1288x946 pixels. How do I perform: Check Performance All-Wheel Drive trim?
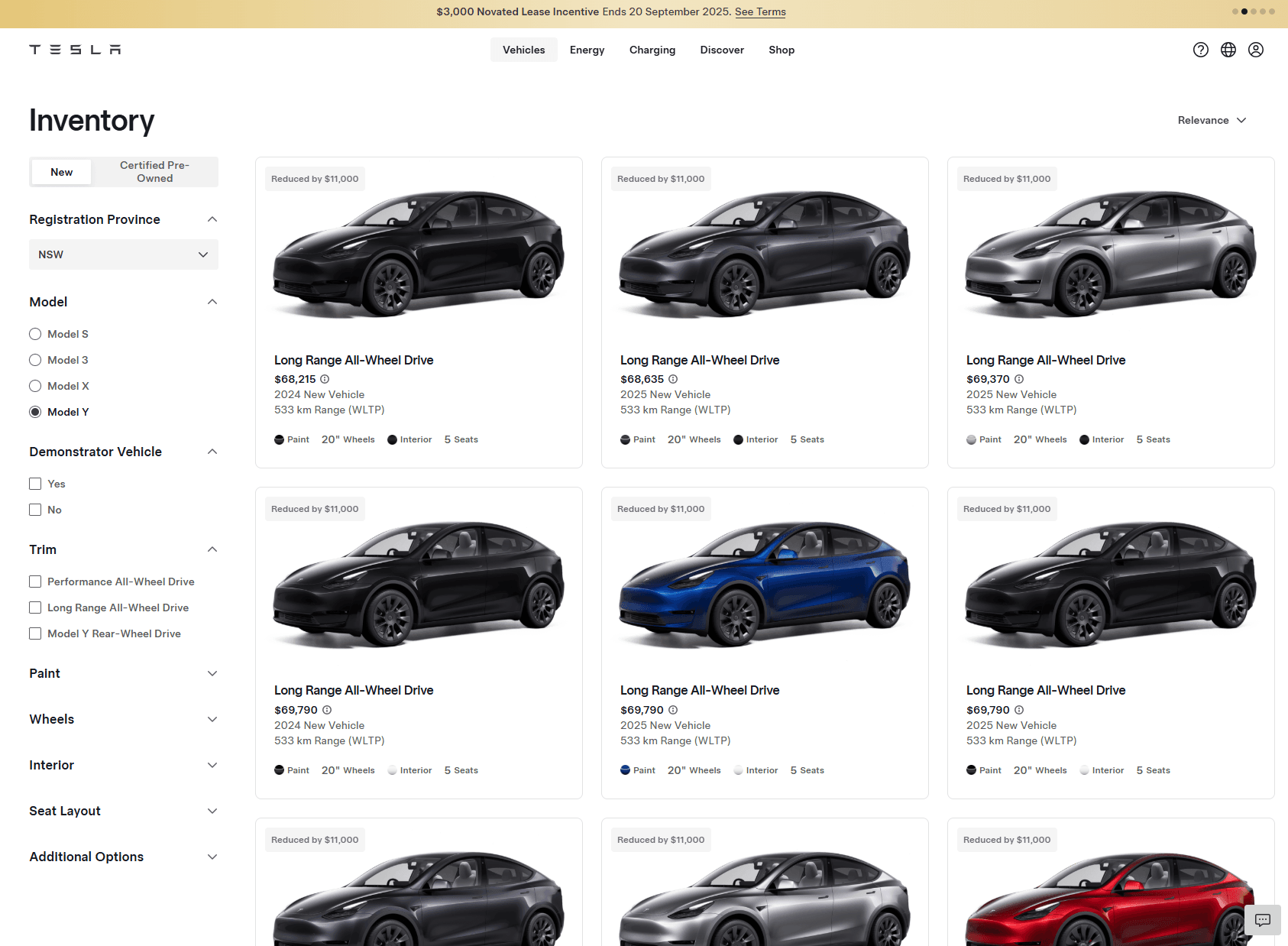click(x=35, y=582)
